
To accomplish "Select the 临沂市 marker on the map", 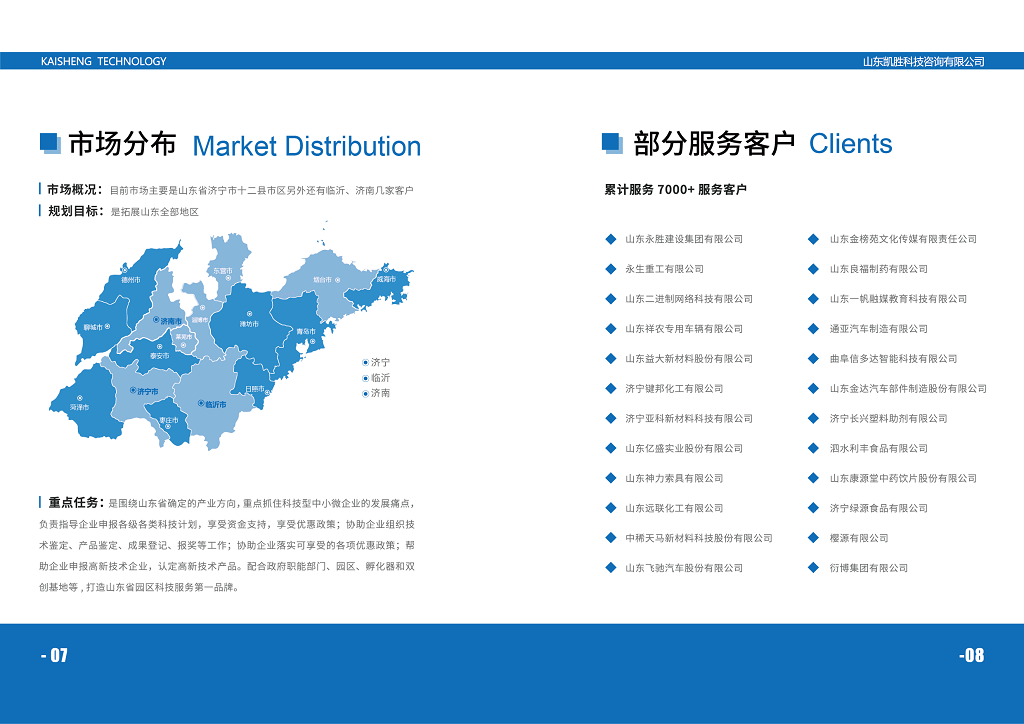I will [x=202, y=404].
